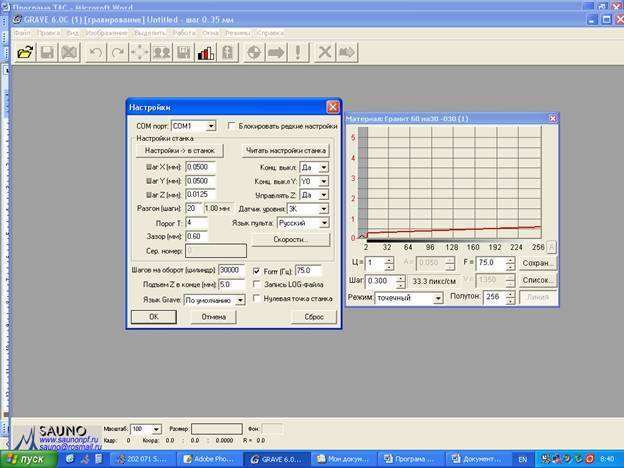
Task: Open the Справка menu
Action: (271, 33)
